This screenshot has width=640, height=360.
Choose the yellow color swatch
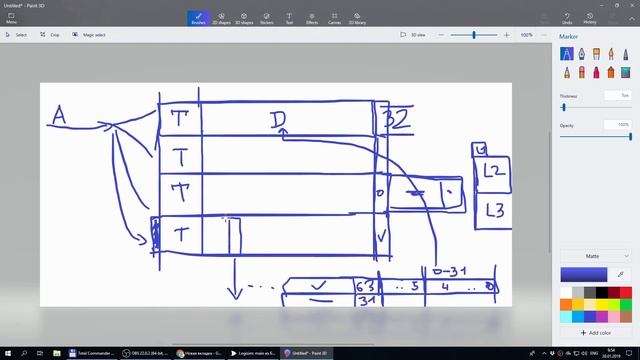pyautogui.click(x=602, y=304)
